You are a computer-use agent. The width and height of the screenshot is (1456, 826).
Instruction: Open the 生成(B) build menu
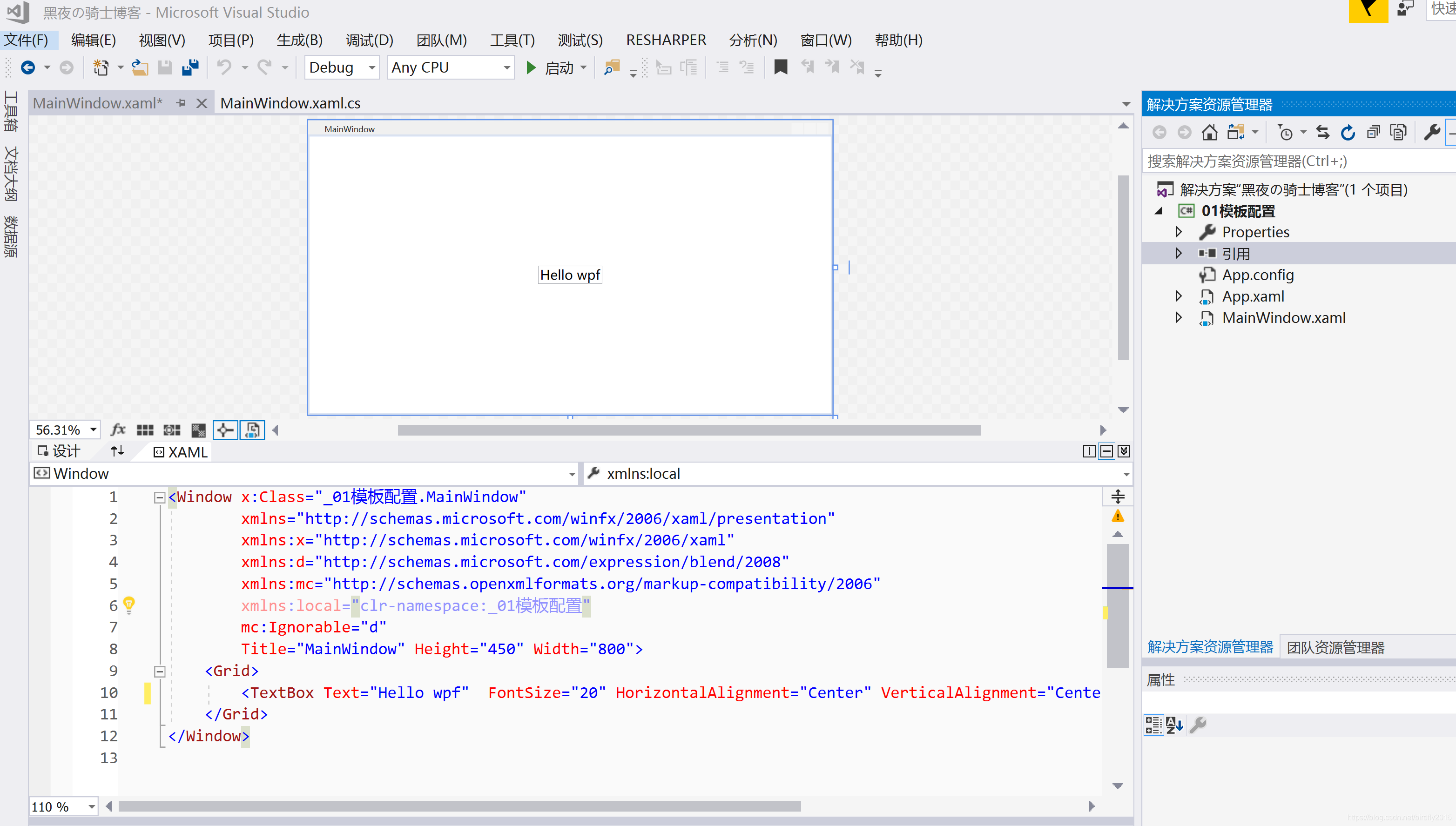pyautogui.click(x=300, y=40)
